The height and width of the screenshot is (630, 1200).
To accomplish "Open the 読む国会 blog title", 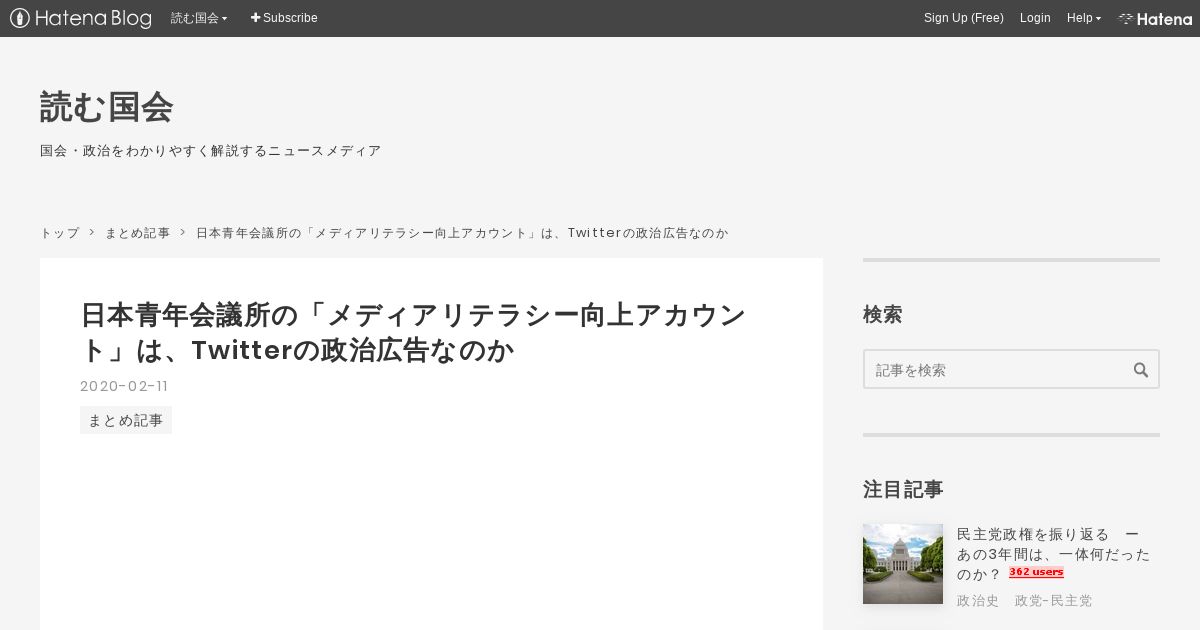I will tap(106, 107).
